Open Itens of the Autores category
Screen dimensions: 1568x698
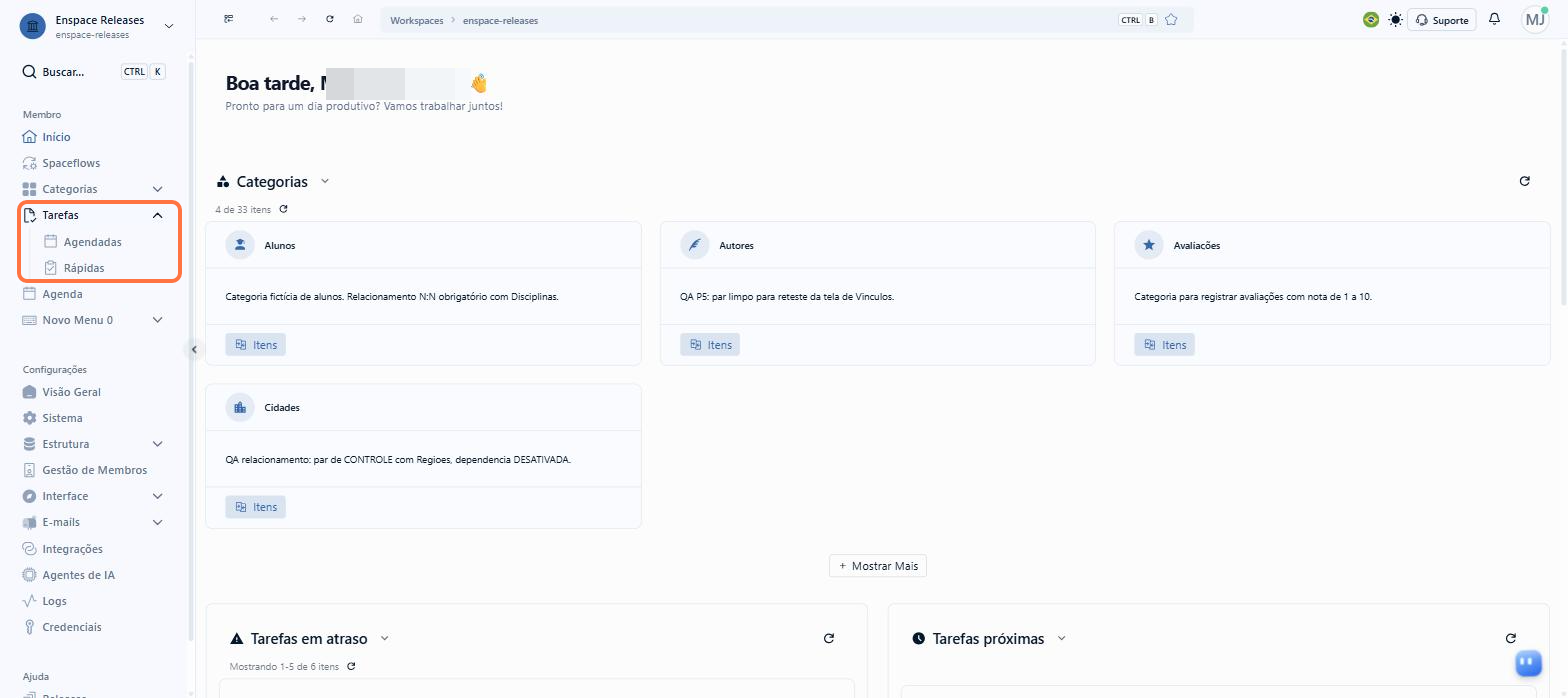point(710,344)
